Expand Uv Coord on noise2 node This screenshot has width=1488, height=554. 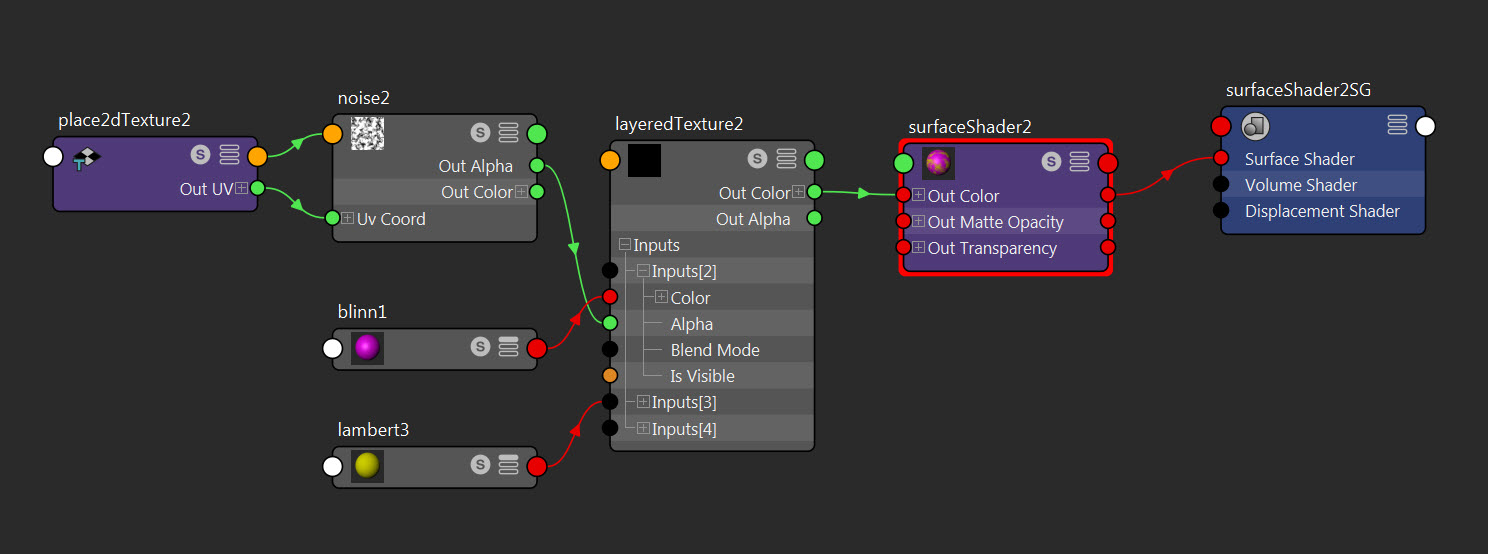pyautogui.click(x=347, y=218)
